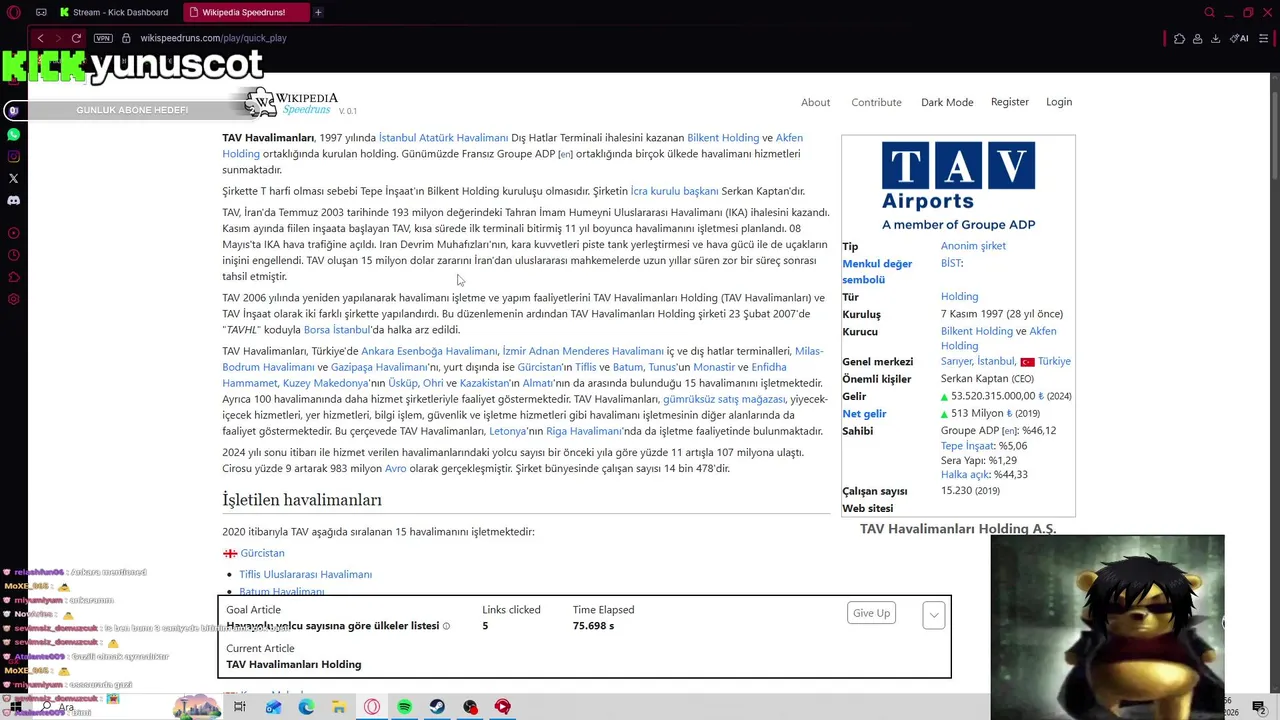Open the Tiflis Uluslararası Havalimanı link
Image resolution: width=1280 pixels, height=720 pixels.
(305, 574)
